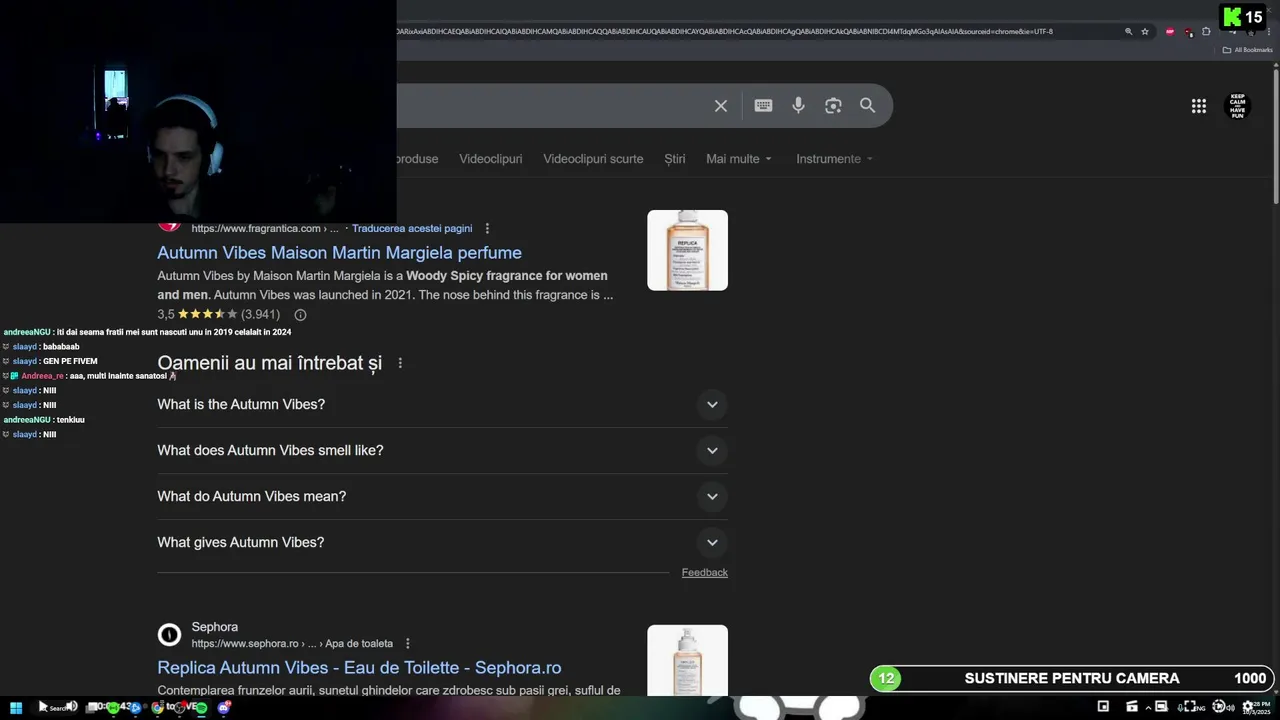Viewport: 1280px width, 720px height.
Task: Click the zoom indicator in address bar
Action: click(1129, 31)
